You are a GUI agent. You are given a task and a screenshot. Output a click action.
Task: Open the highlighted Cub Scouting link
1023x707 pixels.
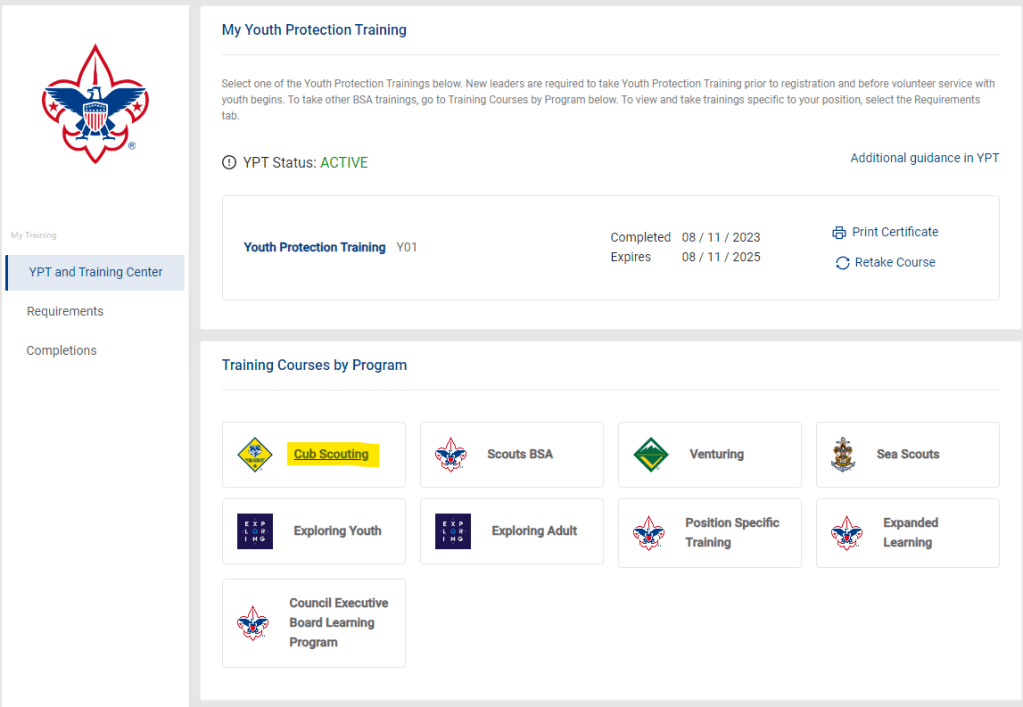(x=331, y=454)
